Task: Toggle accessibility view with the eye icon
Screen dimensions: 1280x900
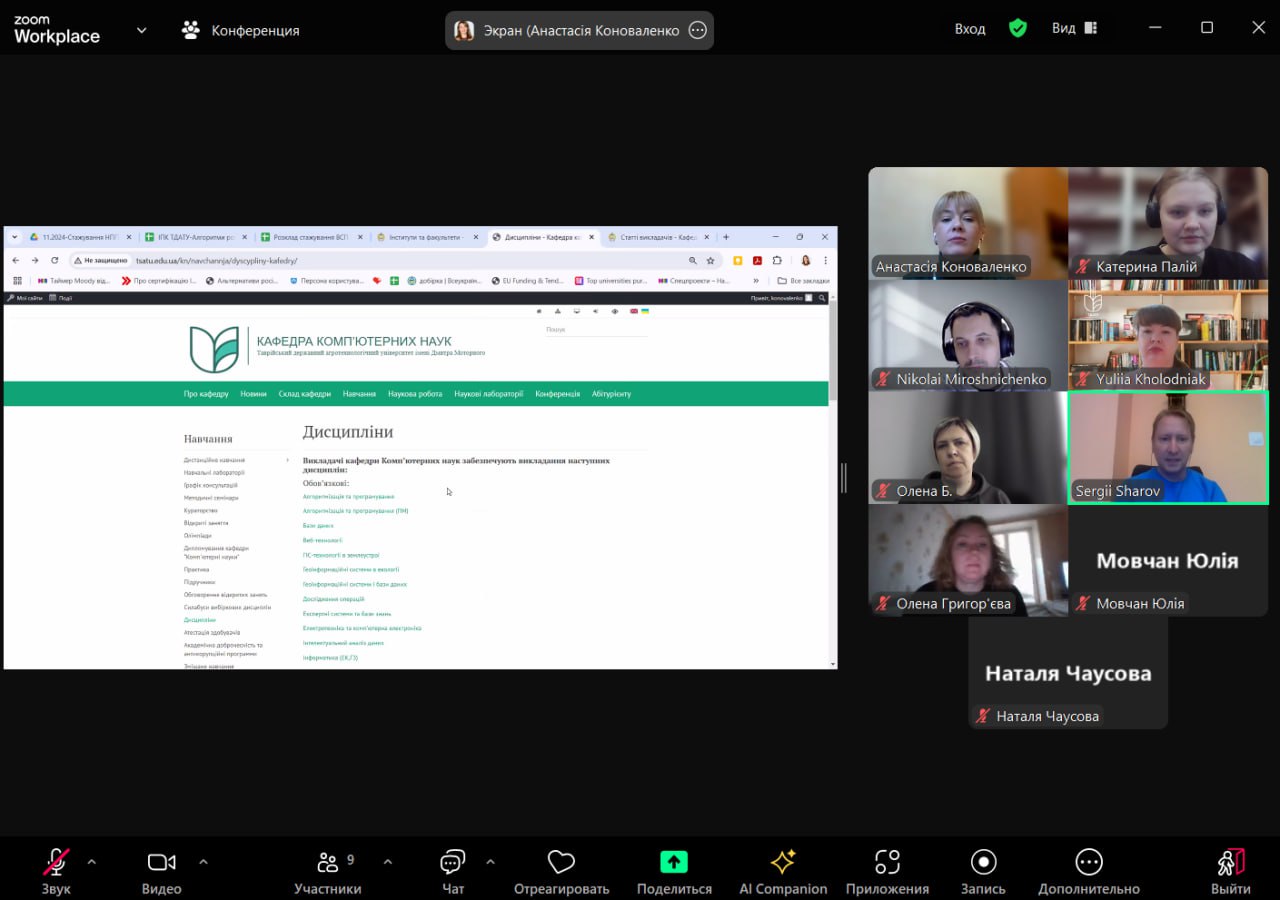Action: [614, 311]
